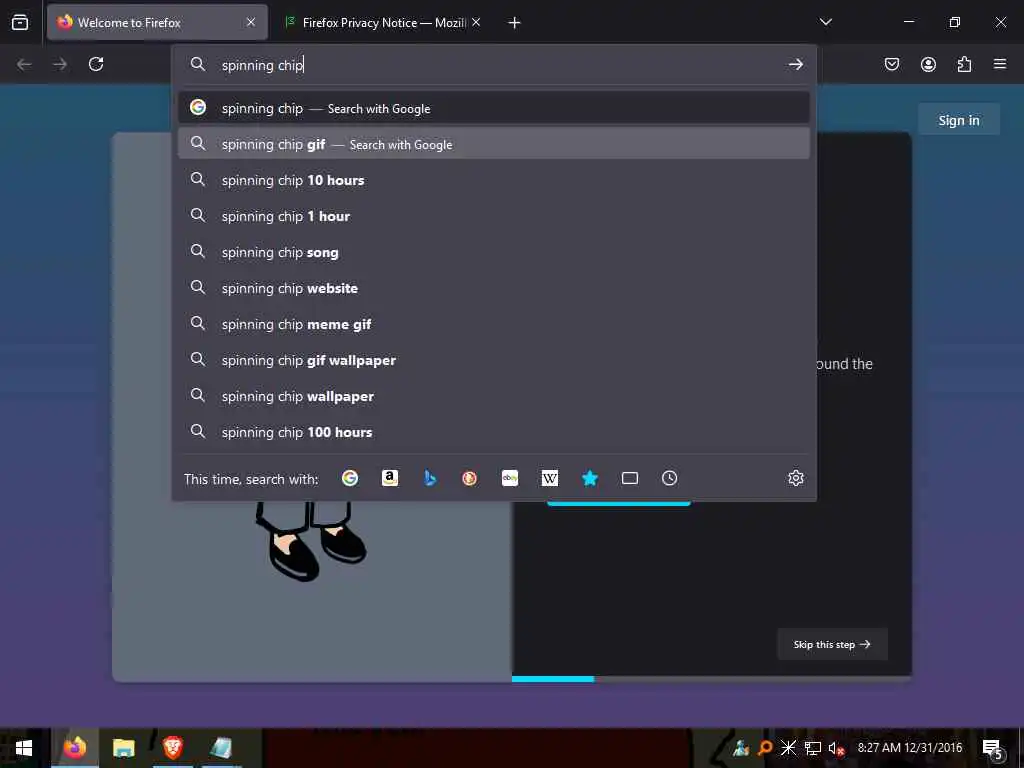Select suggestion 'spinning chip gif'
Screen dimensions: 1024x768
point(494,144)
